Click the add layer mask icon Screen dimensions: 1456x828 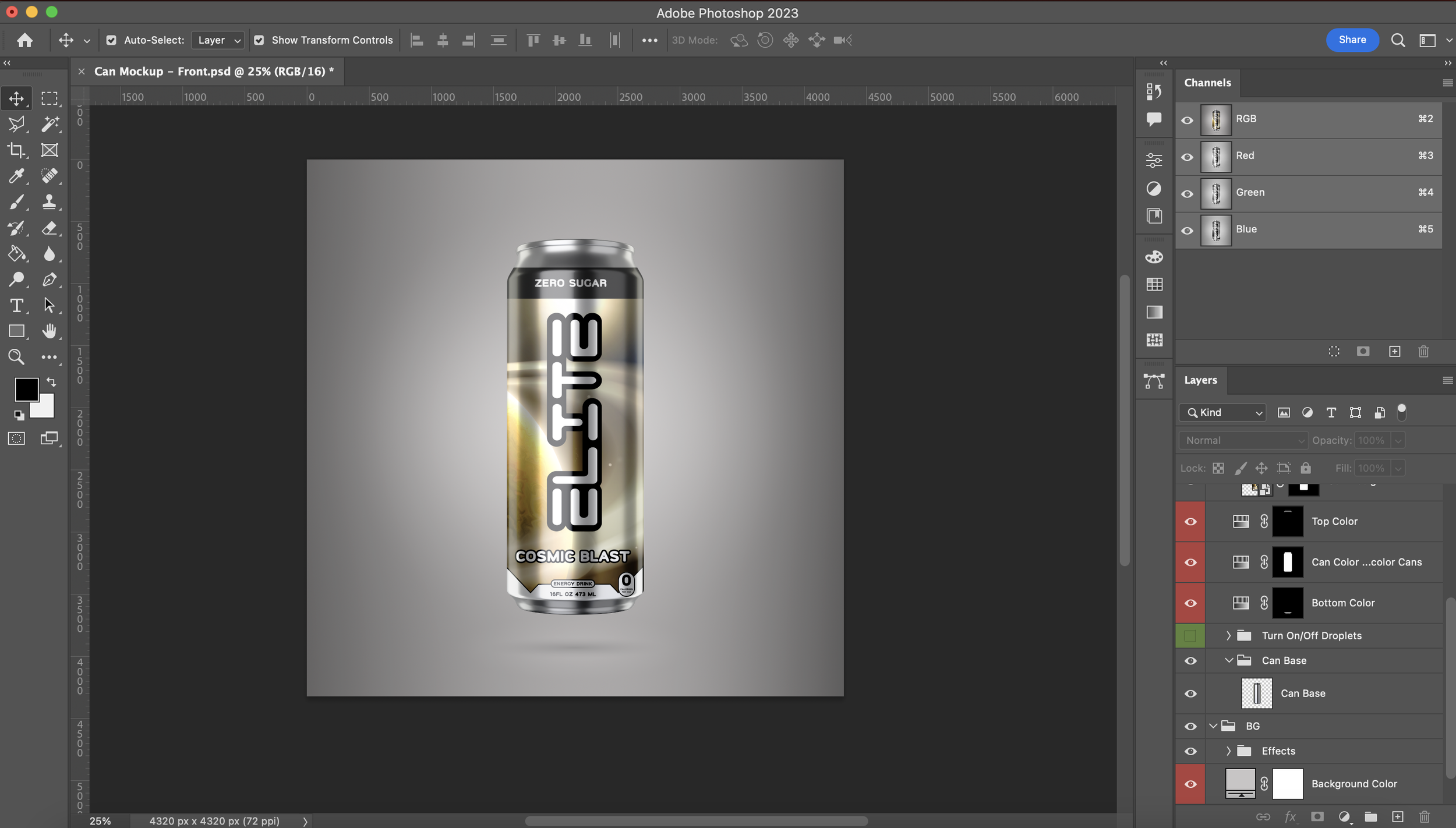1317,816
